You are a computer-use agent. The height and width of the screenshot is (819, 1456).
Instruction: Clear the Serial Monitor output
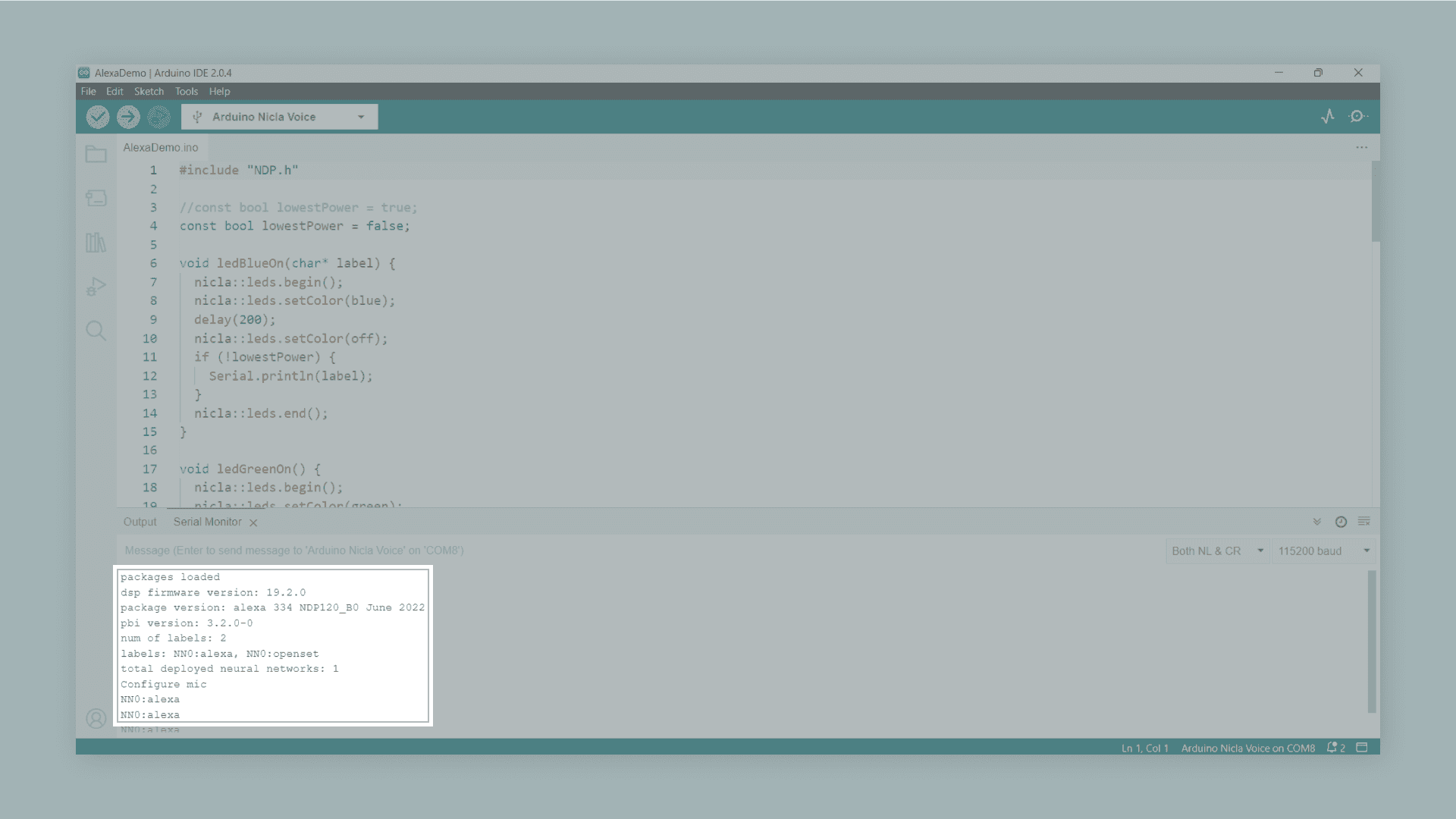(1363, 522)
